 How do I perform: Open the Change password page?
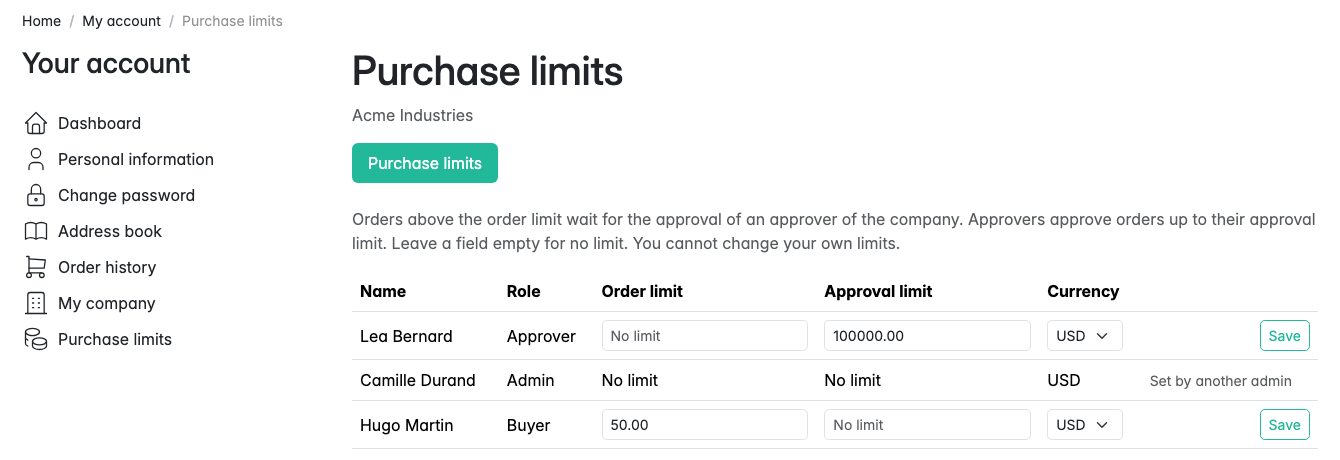(126, 195)
